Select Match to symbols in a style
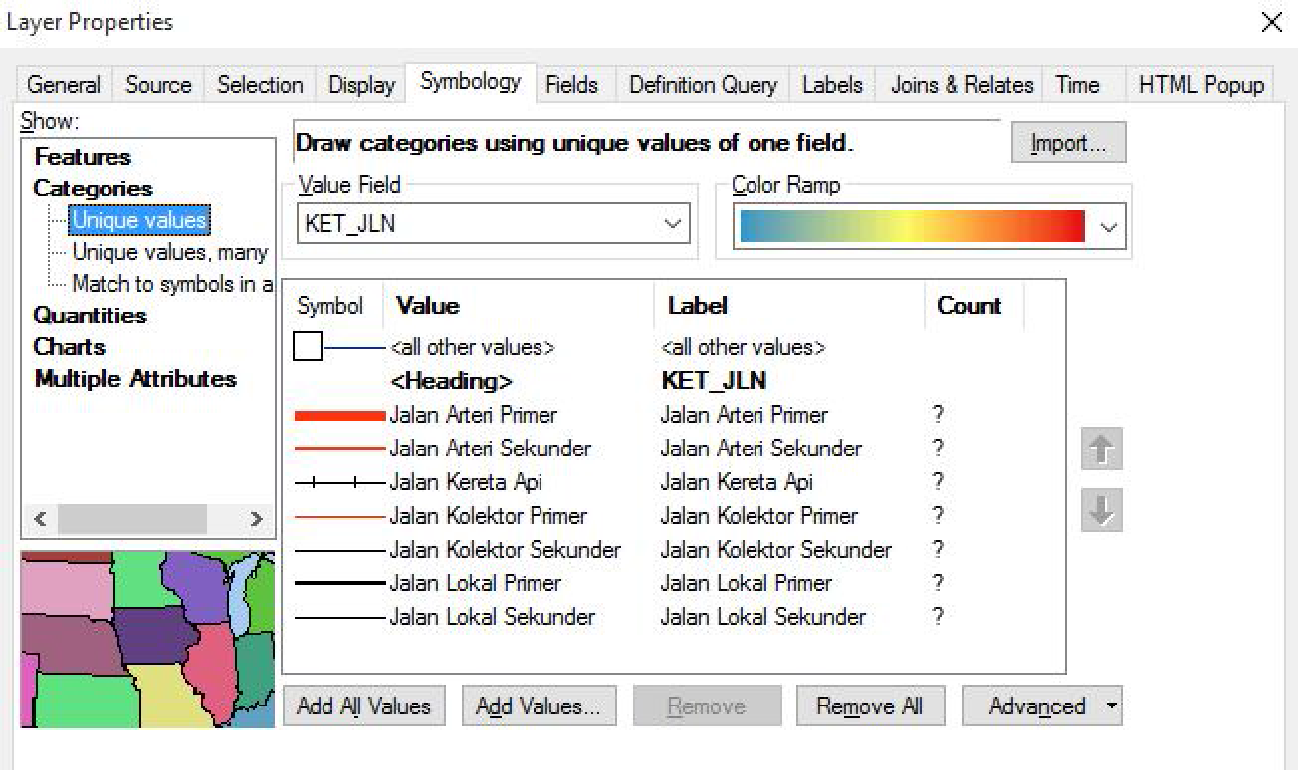 (173, 284)
